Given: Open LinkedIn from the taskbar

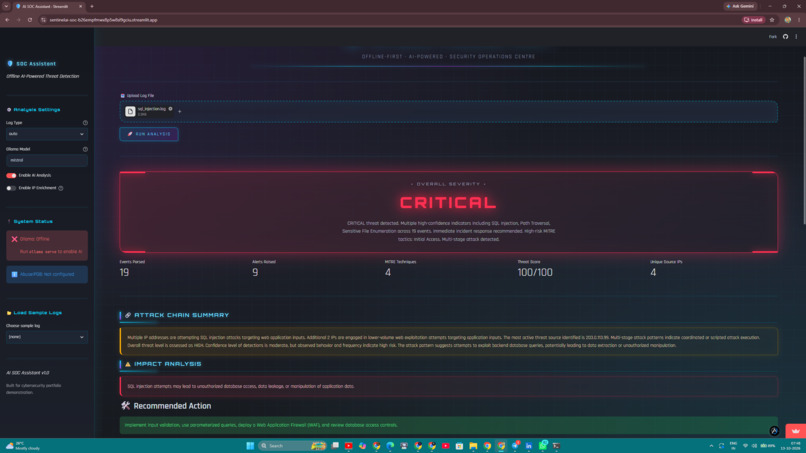Looking at the screenshot, I should pyautogui.click(x=528, y=446).
